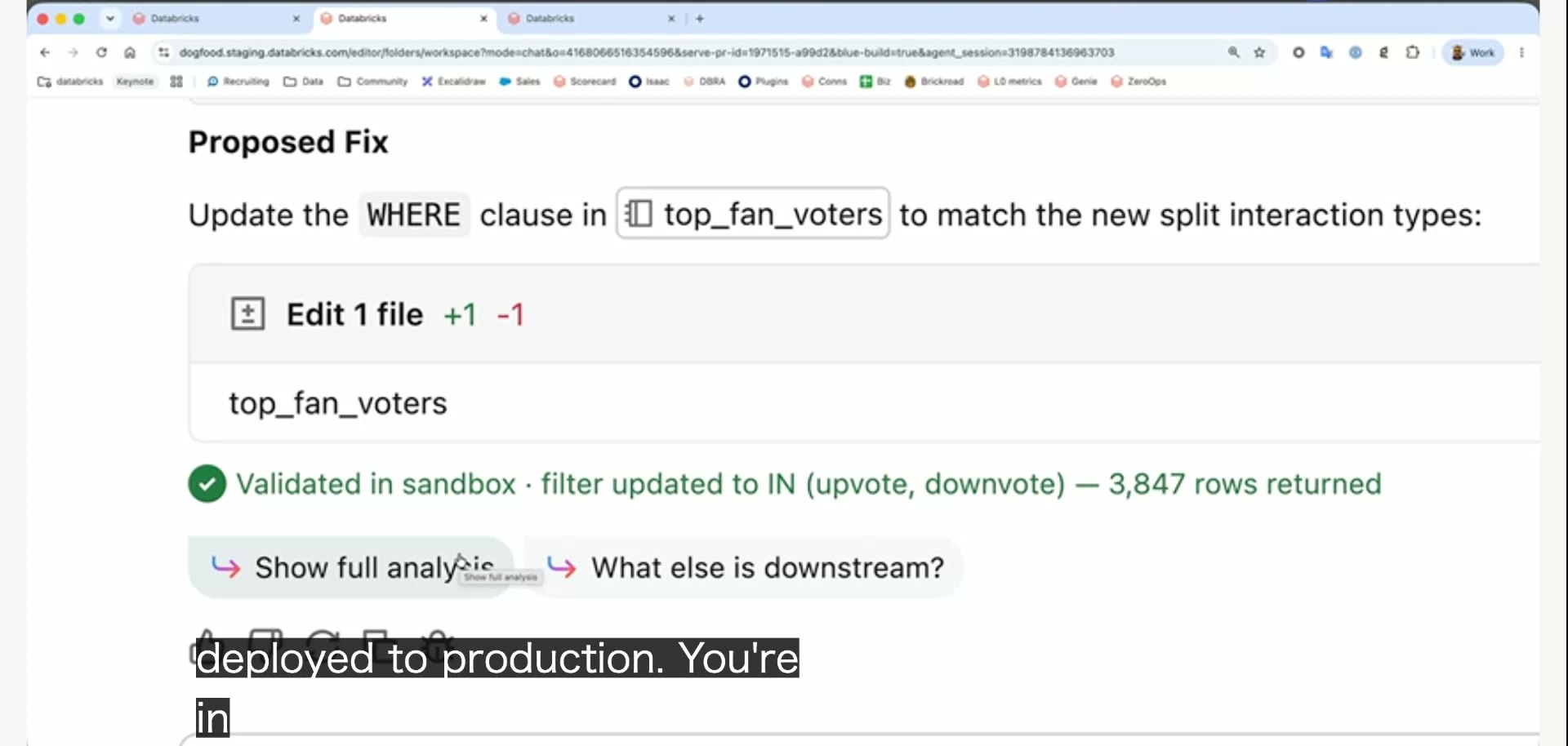Screen dimensions: 1568x746
Task: Click the Proposed Fix heading
Action: click(x=288, y=142)
